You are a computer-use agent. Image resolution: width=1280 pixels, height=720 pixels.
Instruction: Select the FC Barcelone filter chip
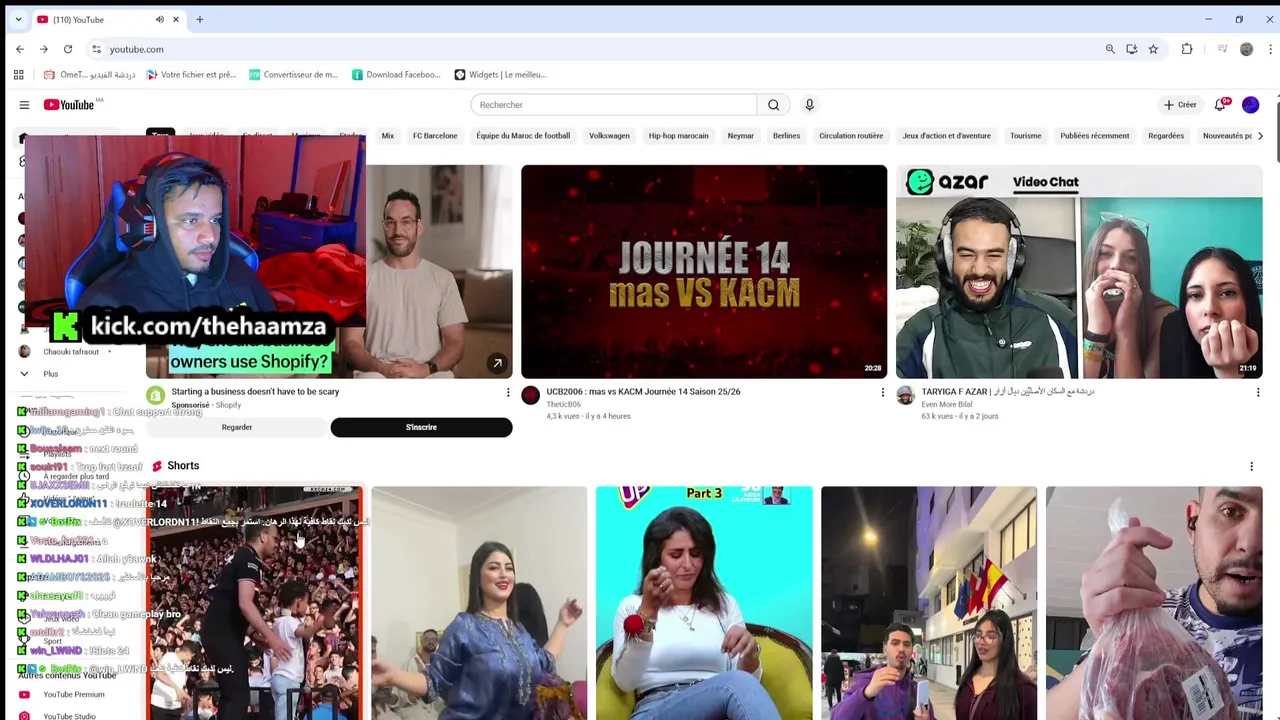pos(435,136)
